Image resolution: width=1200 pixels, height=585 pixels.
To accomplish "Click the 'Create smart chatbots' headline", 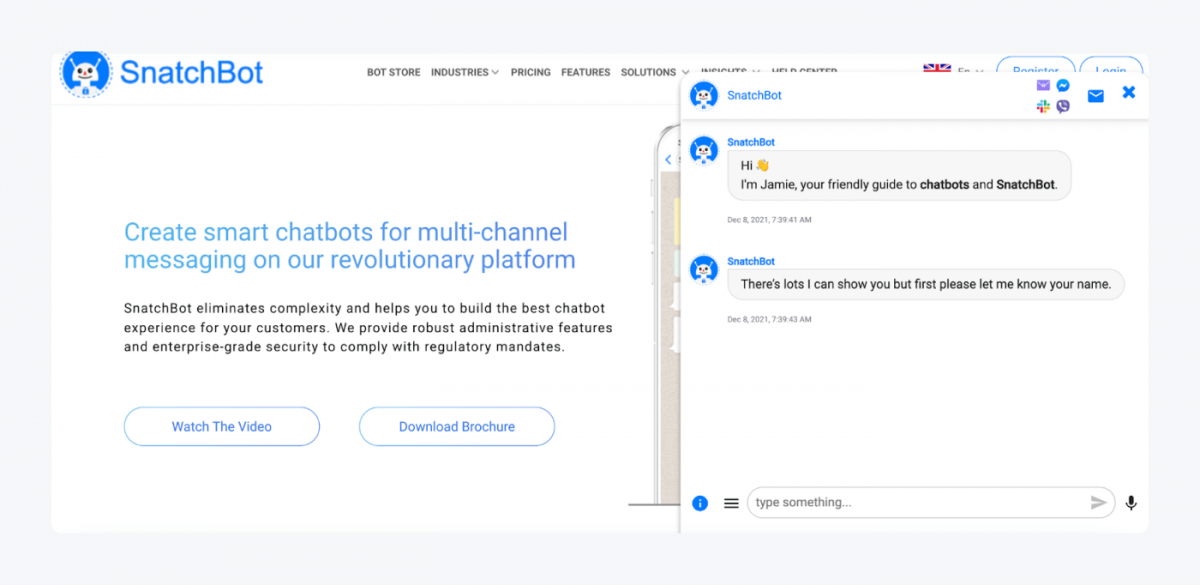I will coord(350,246).
